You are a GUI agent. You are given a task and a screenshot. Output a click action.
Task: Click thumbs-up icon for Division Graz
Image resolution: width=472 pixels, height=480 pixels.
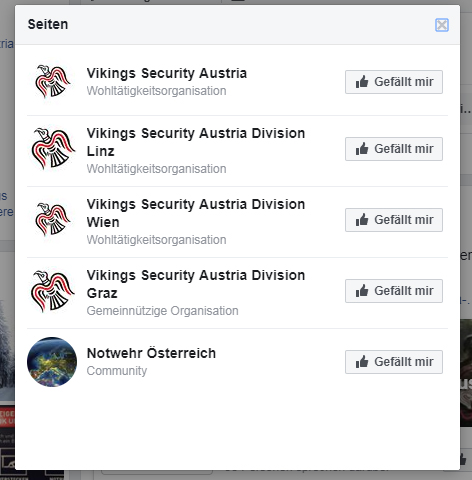pyautogui.click(x=362, y=291)
